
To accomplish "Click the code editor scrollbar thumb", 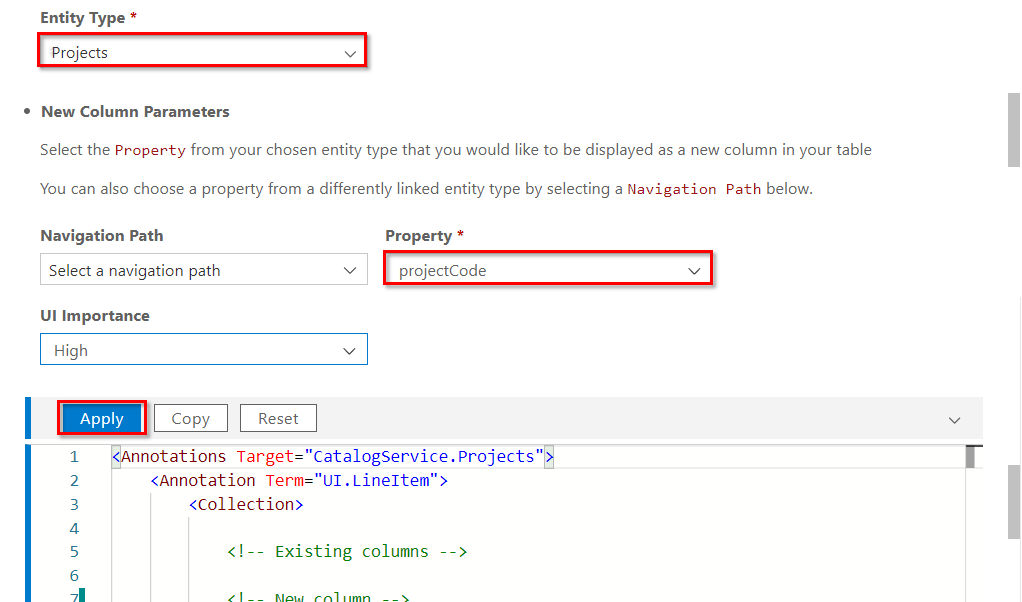I will [x=971, y=457].
